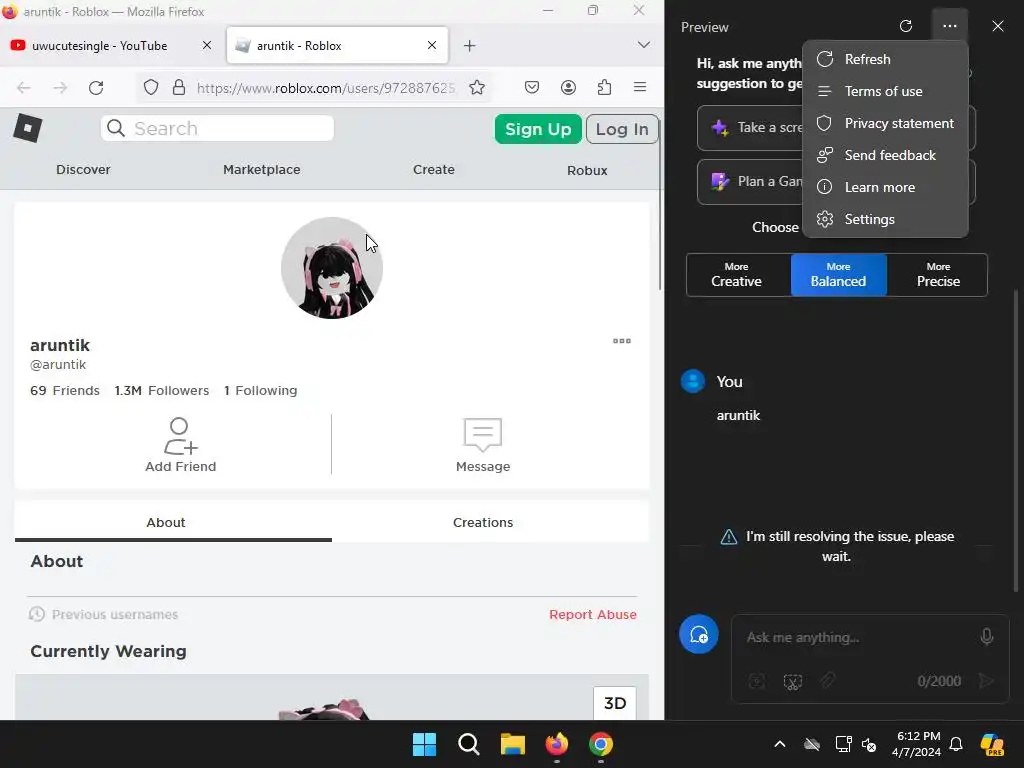Open Firefox hamburger application menu
Image resolution: width=1024 pixels, height=768 pixels.
(x=640, y=87)
